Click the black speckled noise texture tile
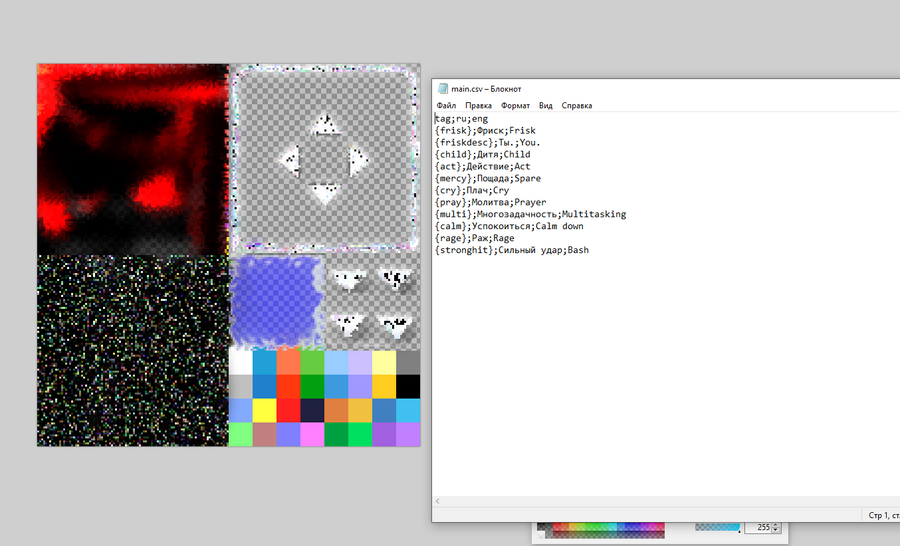 (133, 351)
